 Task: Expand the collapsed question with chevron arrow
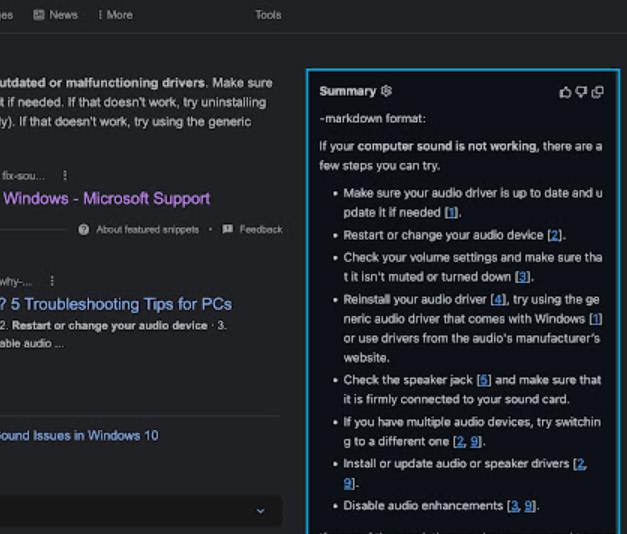tap(260, 511)
